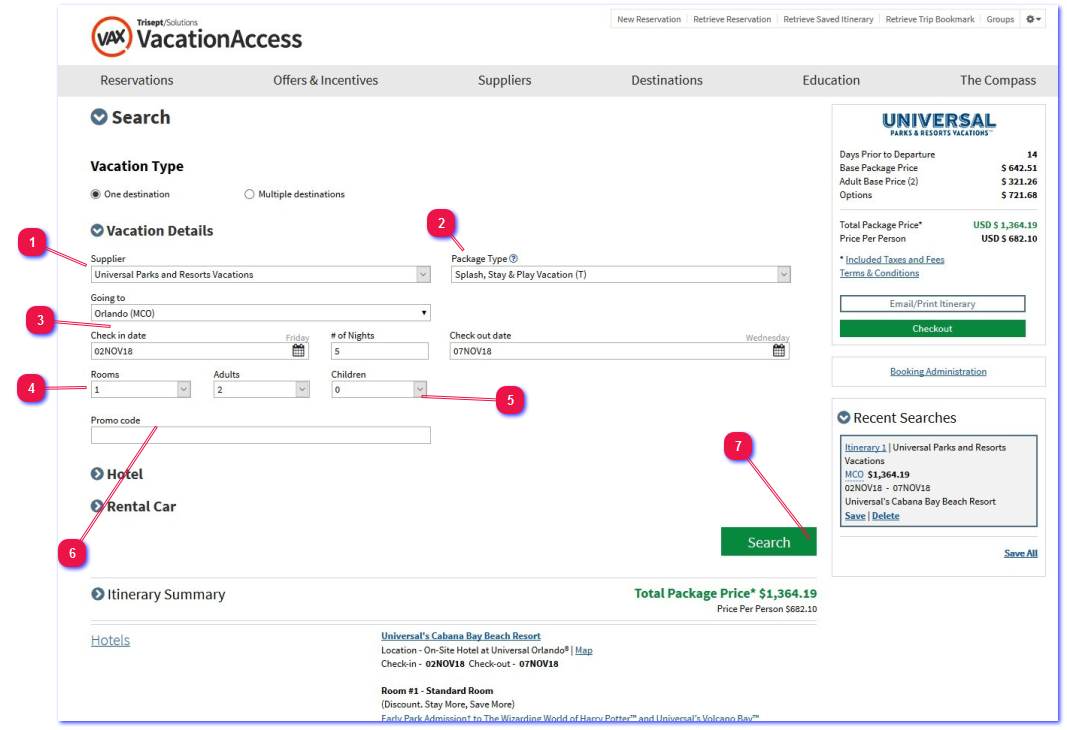Click the Promo code field
The height and width of the screenshot is (730, 1067).
click(261, 435)
